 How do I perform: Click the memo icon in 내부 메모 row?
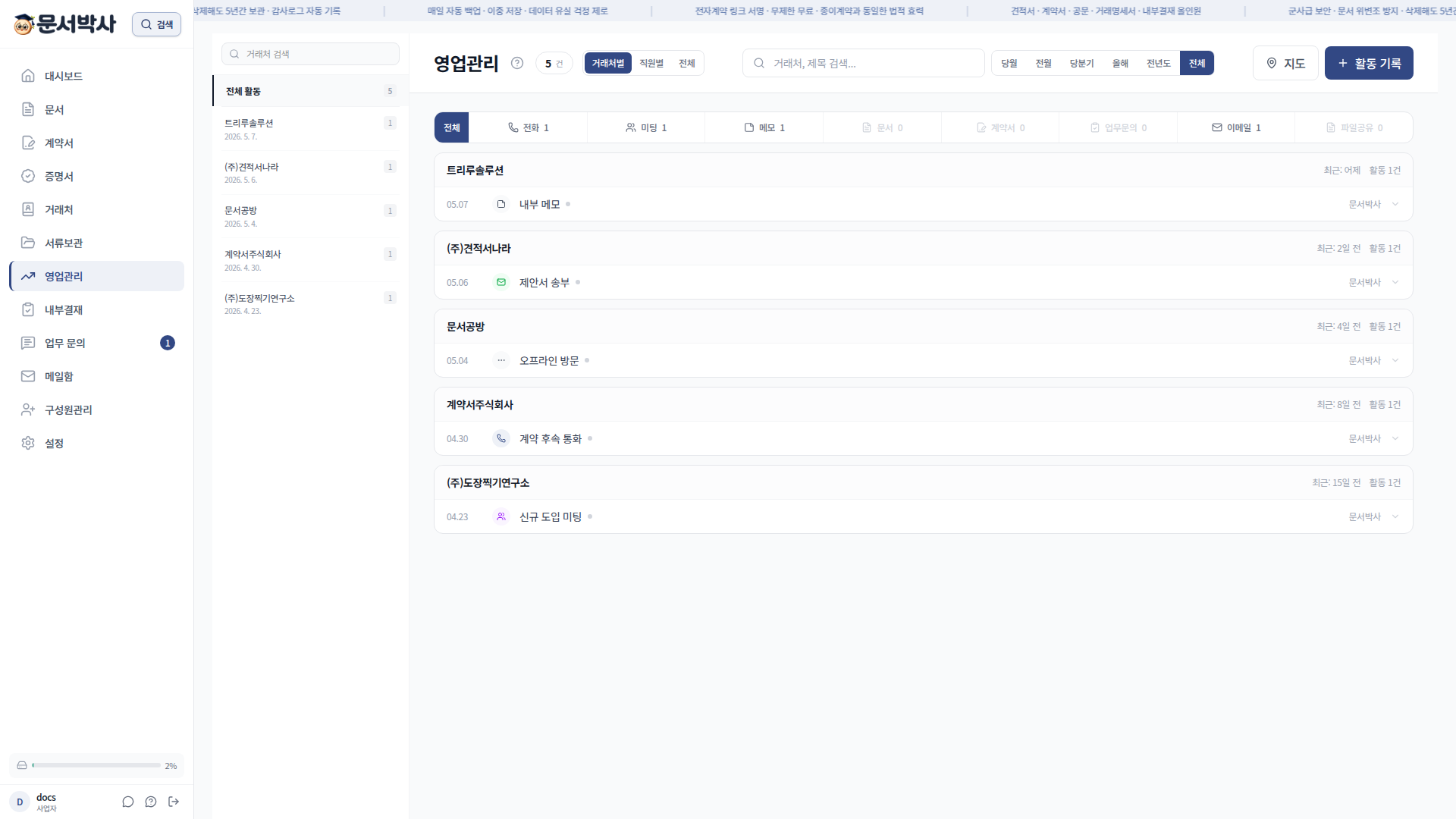point(501,204)
